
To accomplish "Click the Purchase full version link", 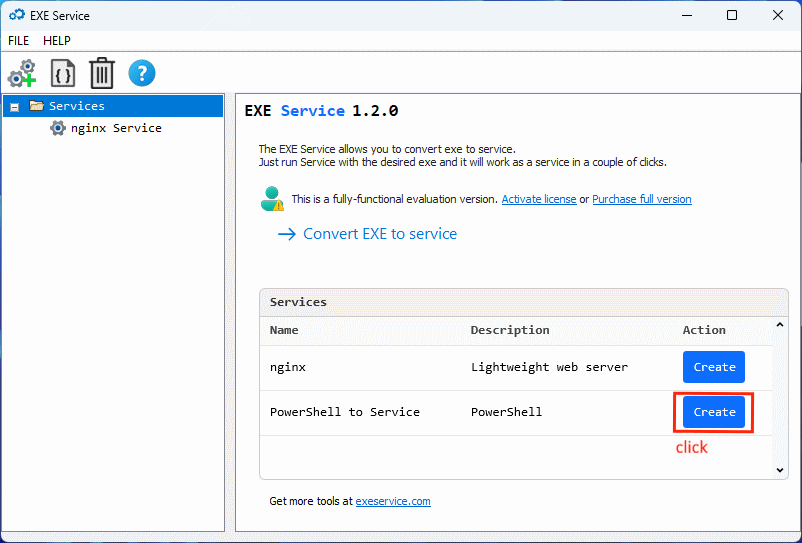I will [x=641, y=199].
